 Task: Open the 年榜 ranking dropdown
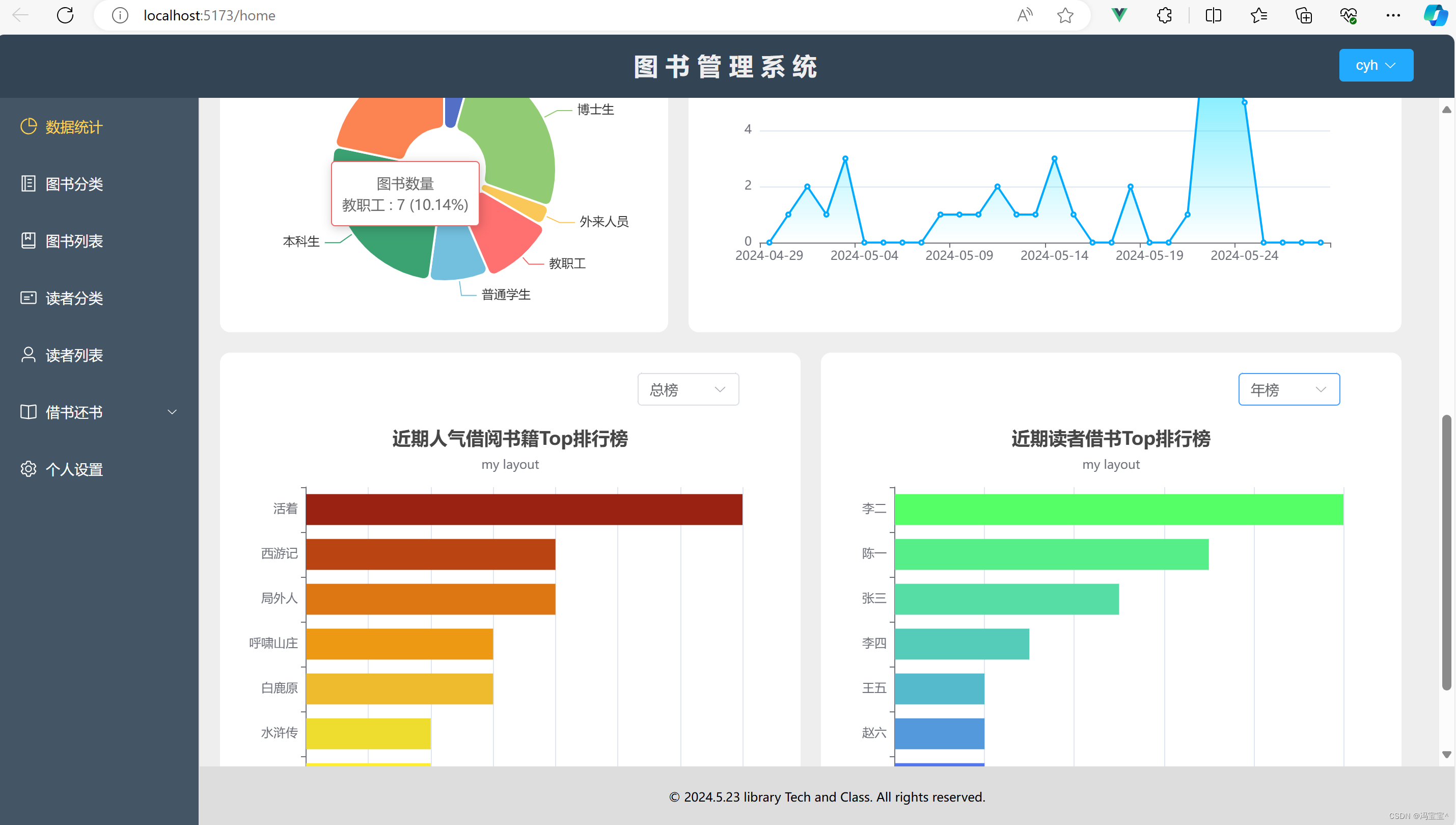tap(1288, 389)
